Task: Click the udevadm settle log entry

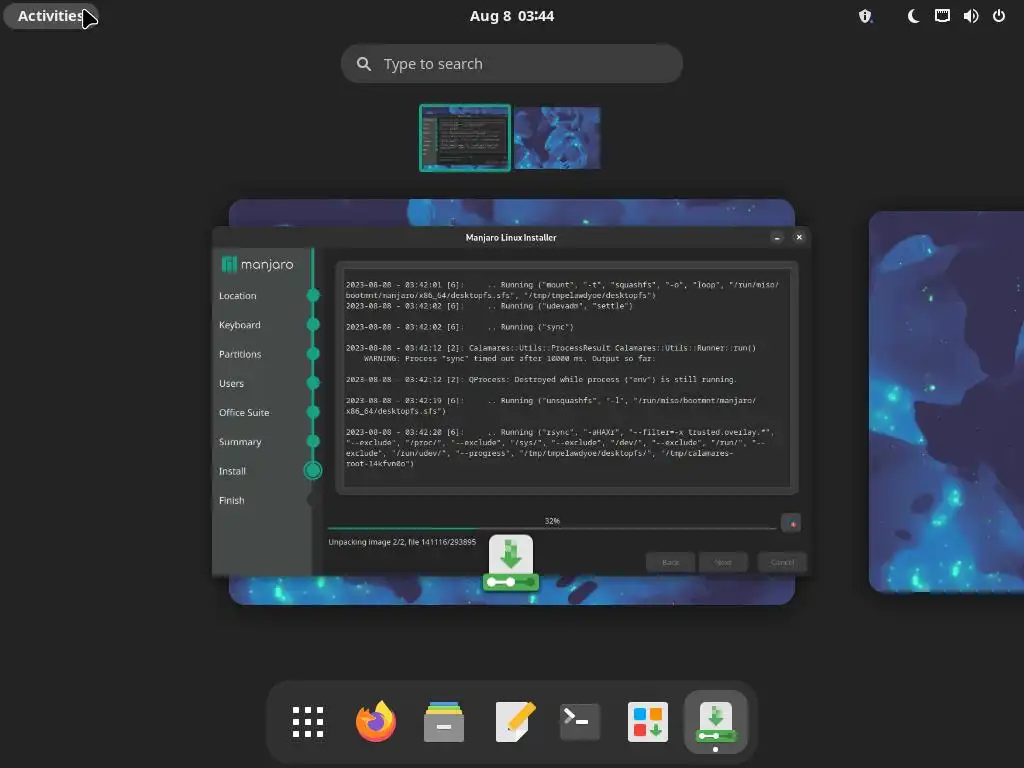Action: (x=489, y=306)
